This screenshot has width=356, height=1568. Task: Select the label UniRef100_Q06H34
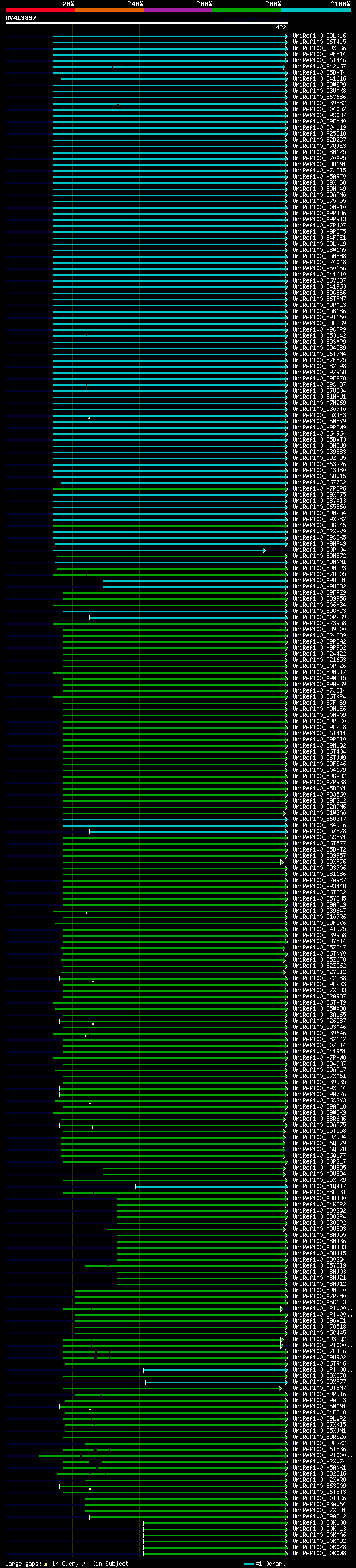pos(319,605)
